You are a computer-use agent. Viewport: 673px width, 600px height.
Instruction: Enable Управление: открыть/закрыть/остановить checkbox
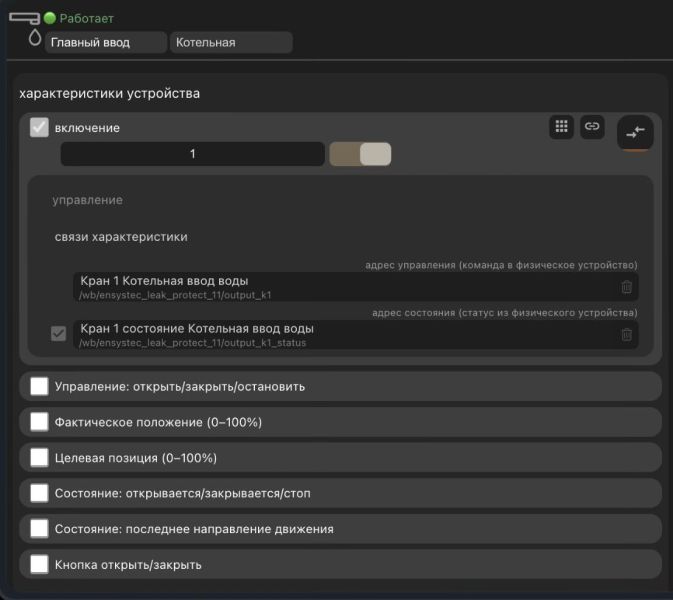pyautogui.click(x=39, y=386)
